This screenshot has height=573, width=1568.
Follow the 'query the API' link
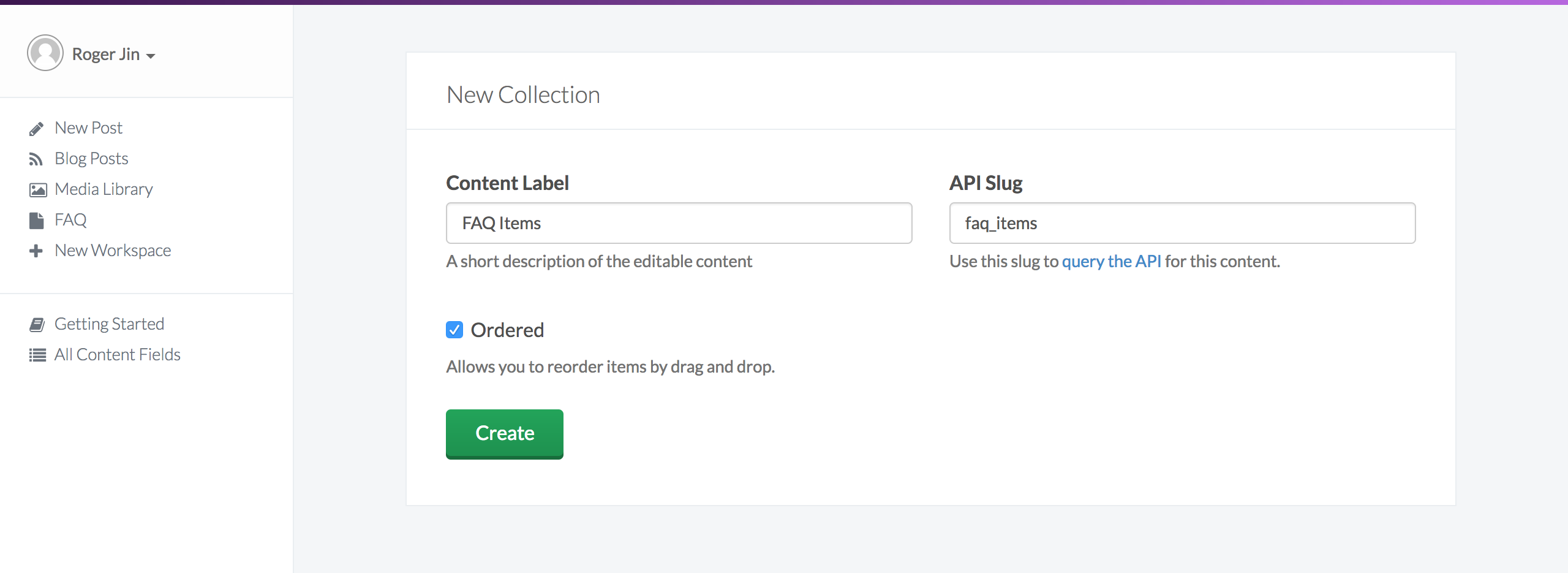pyautogui.click(x=1111, y=262)
